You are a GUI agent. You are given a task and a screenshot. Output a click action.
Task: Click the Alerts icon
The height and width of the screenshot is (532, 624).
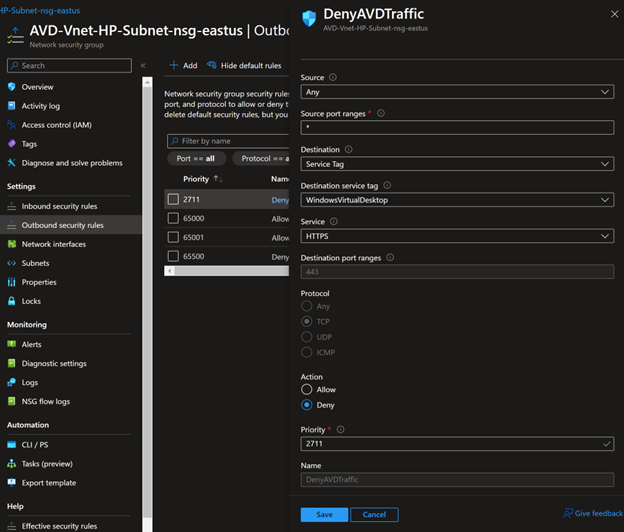click(12, 344)
